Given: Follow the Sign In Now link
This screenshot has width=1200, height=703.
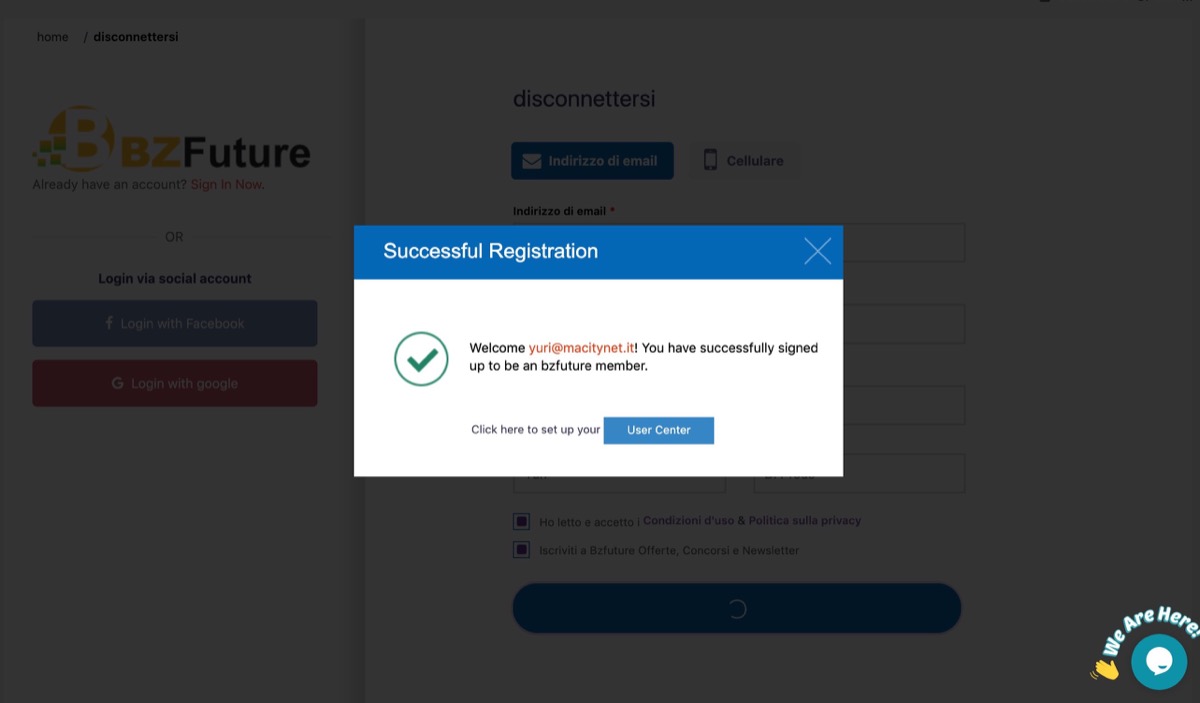Looking at the screenshot, I should coord(226,185).
